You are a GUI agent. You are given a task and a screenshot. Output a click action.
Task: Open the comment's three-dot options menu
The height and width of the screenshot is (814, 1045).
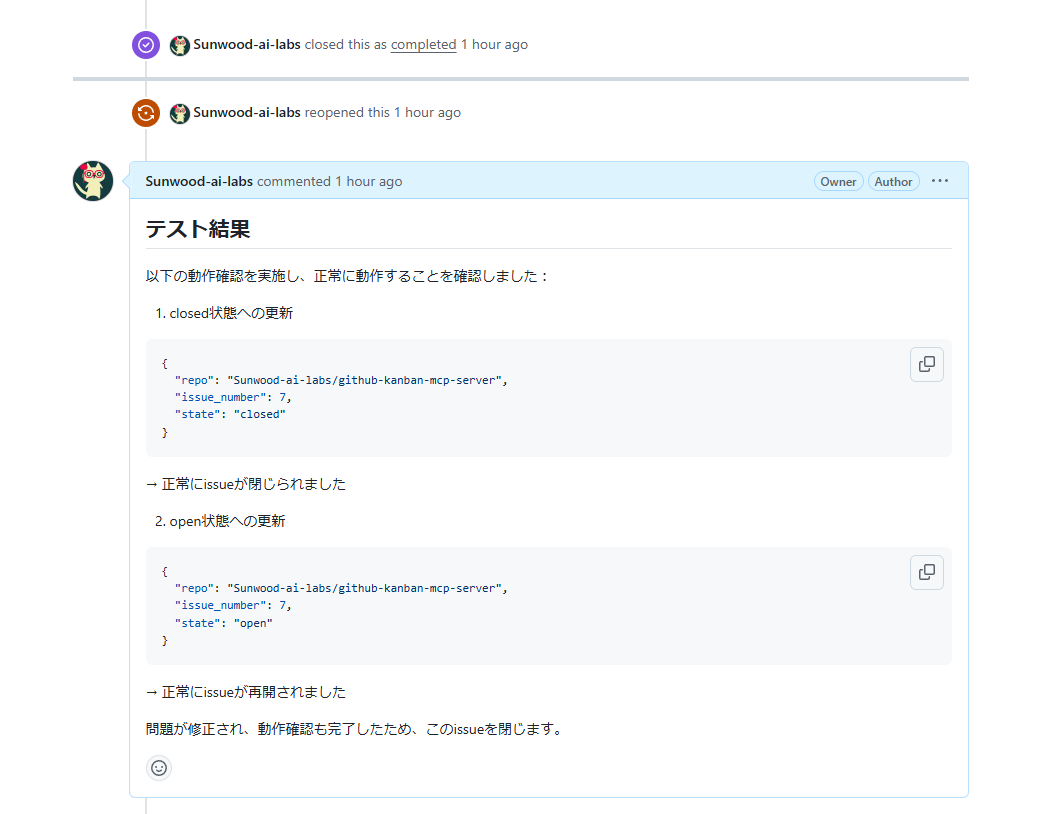[940, 181]
